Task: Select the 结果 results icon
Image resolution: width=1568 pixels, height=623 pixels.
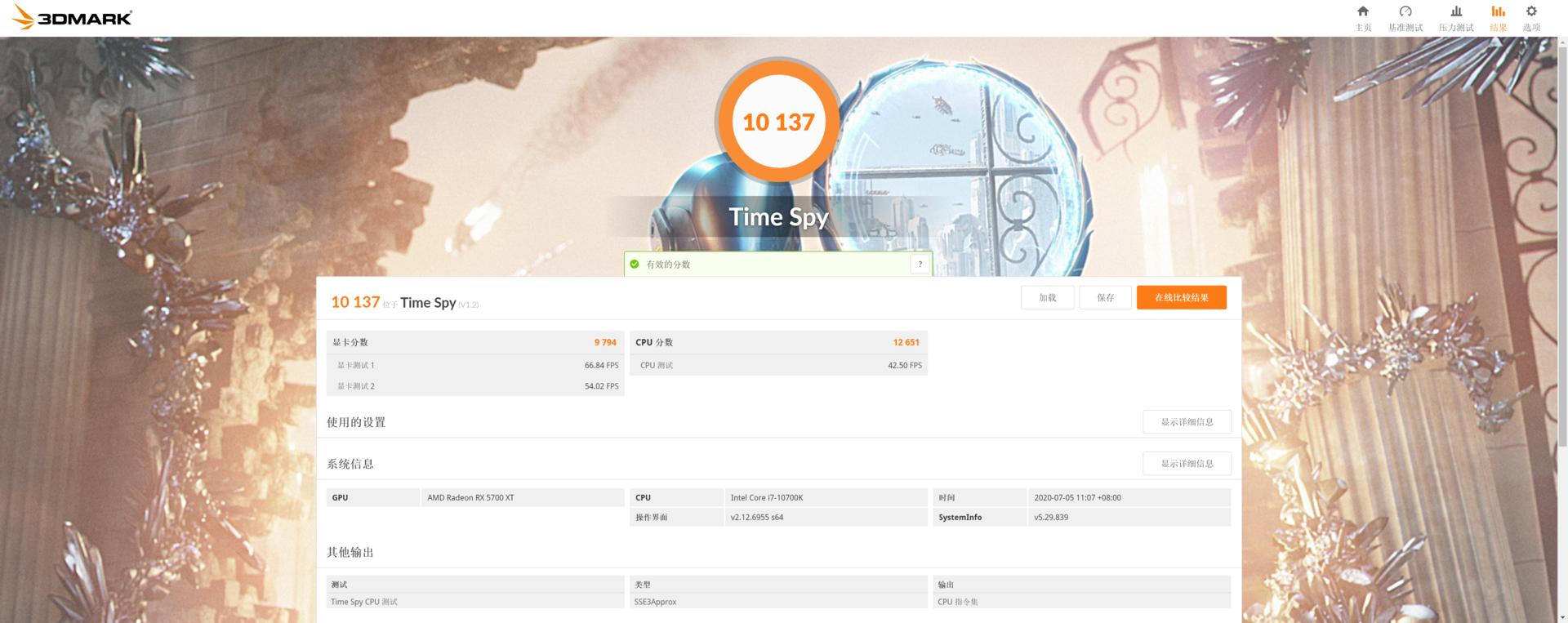Action: [x=1498, y=11]
